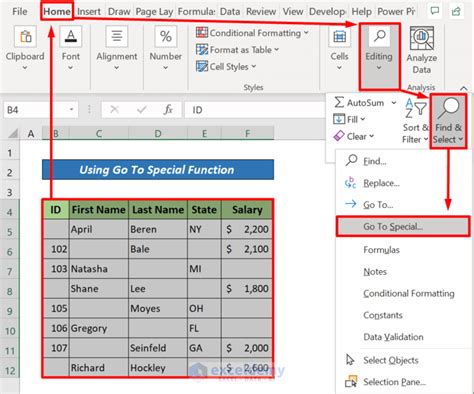Click the Conditional Formatting ribbon icon

(x=202, y=33)
